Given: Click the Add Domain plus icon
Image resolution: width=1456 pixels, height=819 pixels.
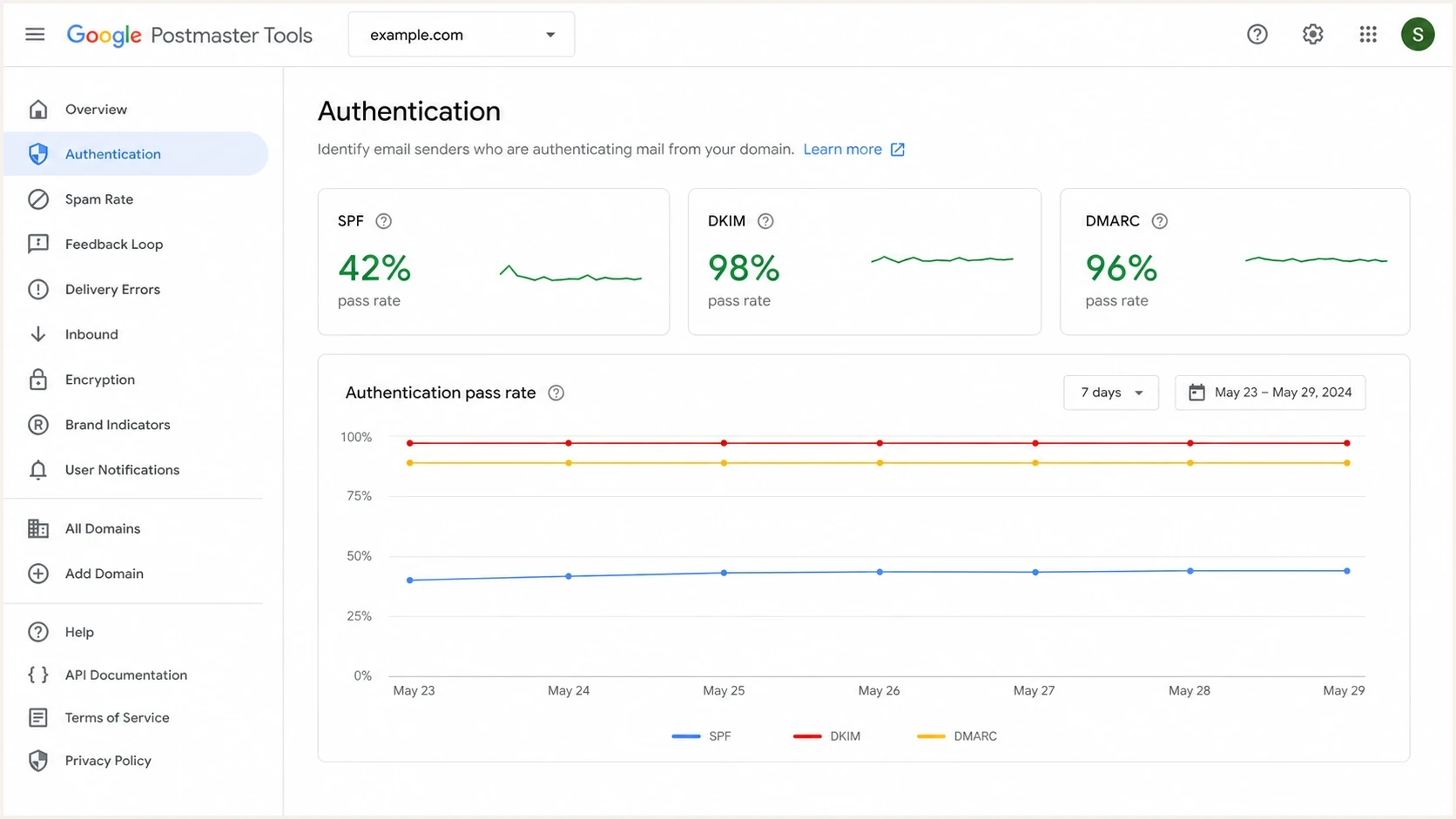Looking at the screenshot, I should [x=38, y=574].
